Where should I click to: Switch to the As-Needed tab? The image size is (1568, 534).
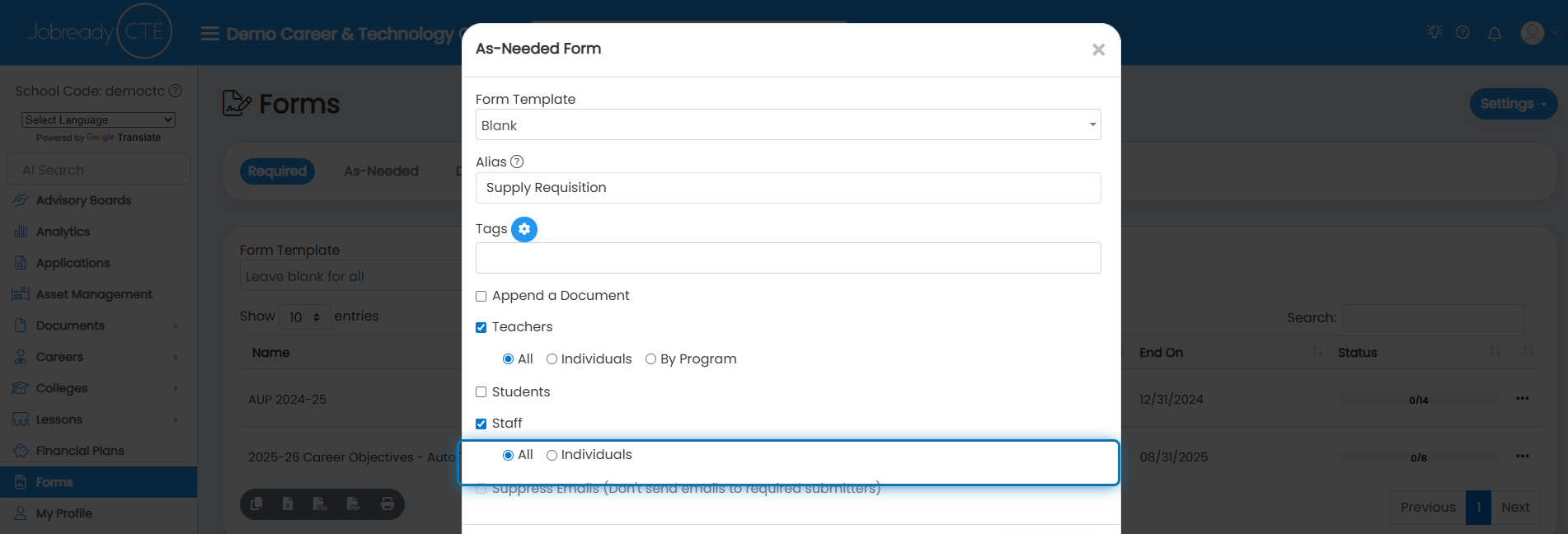tap(381, 171)
